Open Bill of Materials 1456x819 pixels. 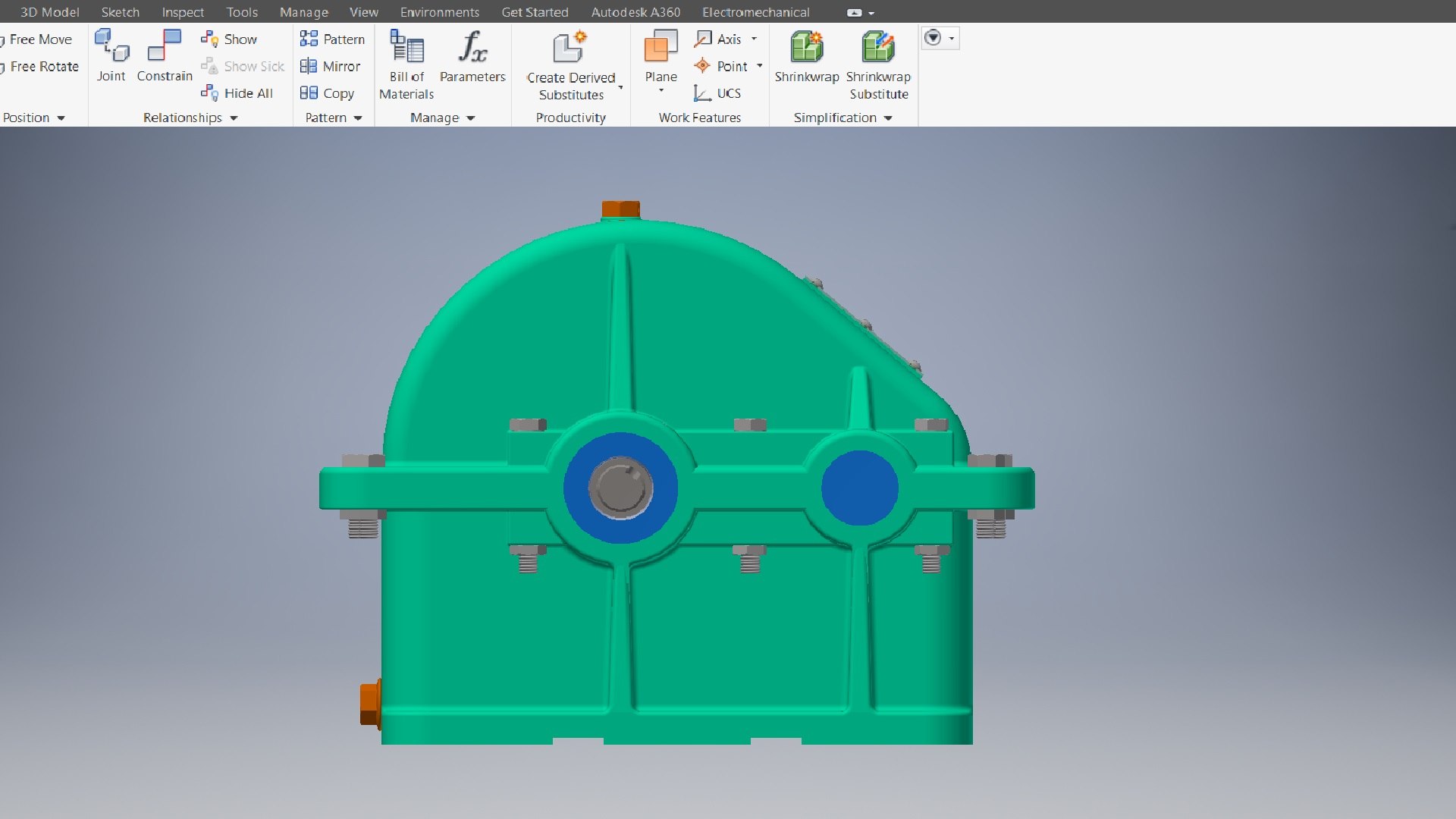[x=406, y=64]
